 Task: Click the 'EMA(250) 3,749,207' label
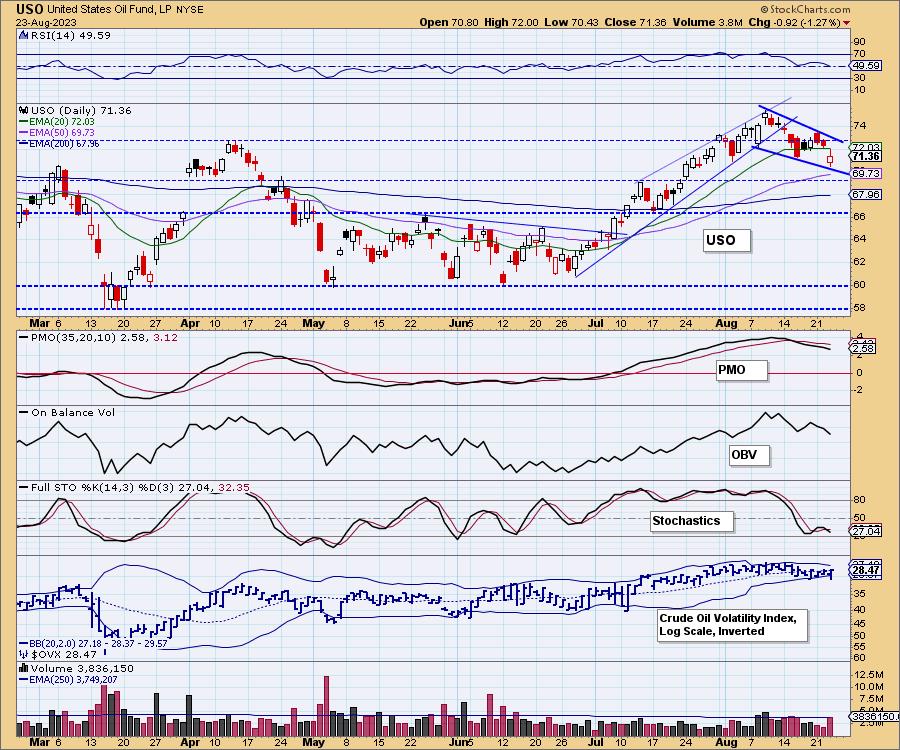[x=73, y=679]
